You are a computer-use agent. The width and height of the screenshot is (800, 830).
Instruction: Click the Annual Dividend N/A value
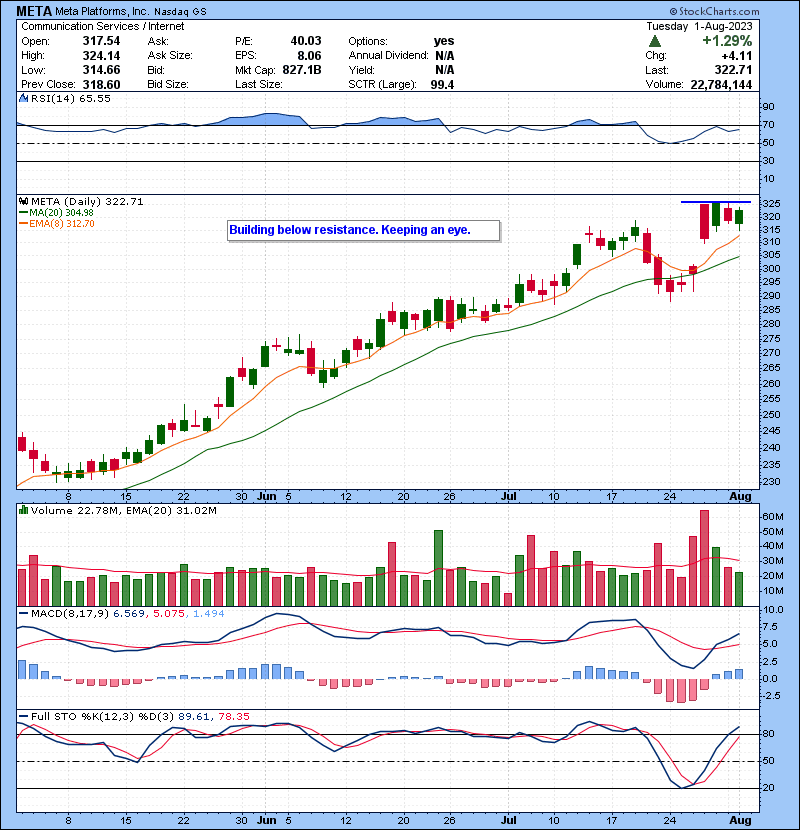point(445,56)
